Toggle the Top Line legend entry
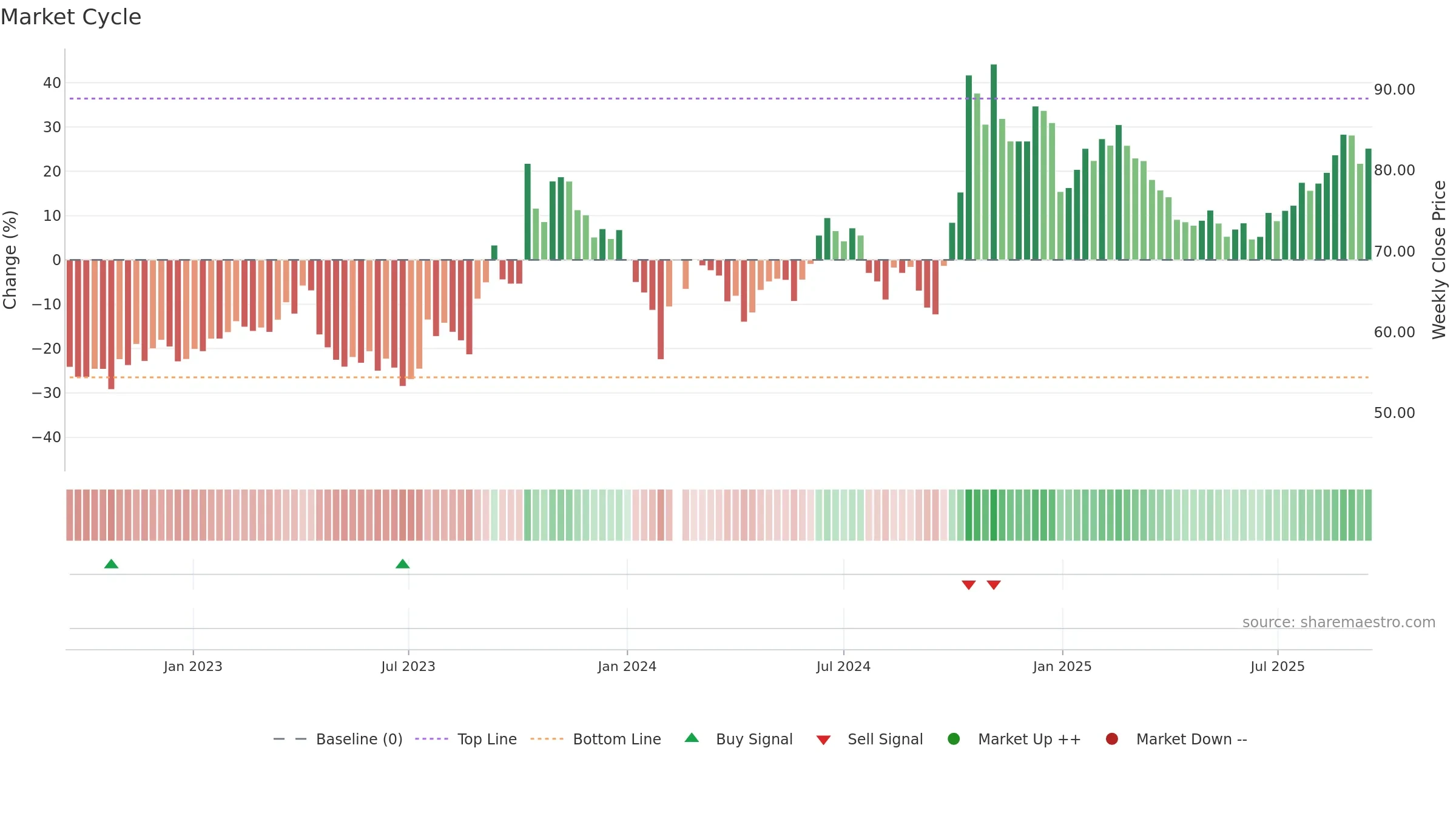This screenshot has height=819, width=1456. [466, 739]
